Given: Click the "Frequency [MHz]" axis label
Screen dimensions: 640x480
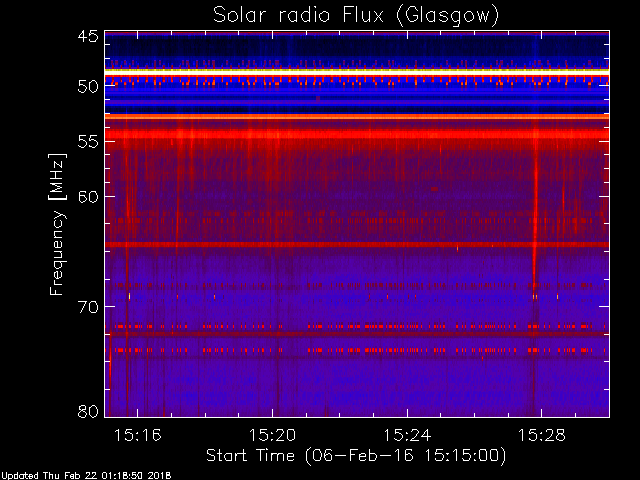Looking at the screenshot, I should [x=57, y=224].
